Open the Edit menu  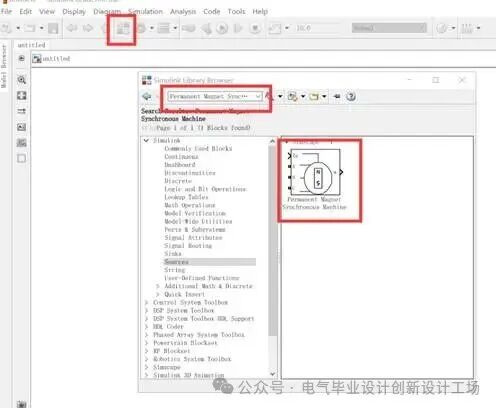(26, 12)
